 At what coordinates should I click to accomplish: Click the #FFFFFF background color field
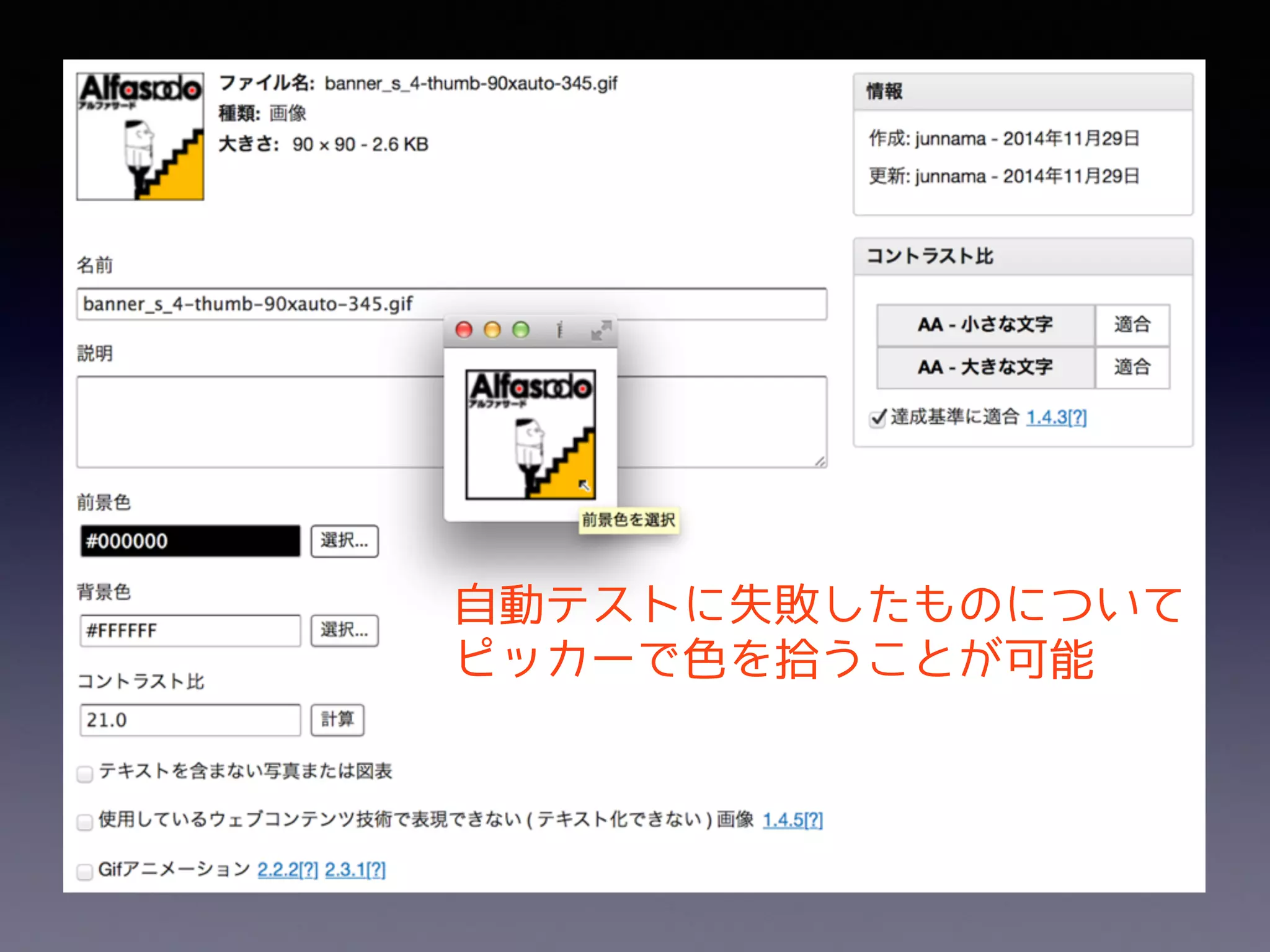190,631
